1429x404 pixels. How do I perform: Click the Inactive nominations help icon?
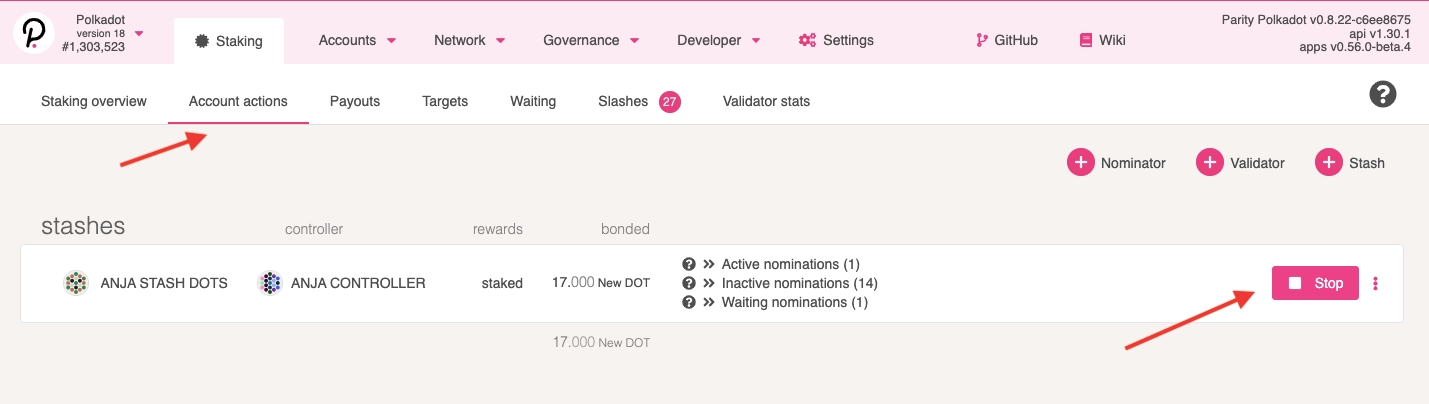click(x=688, y=284)
